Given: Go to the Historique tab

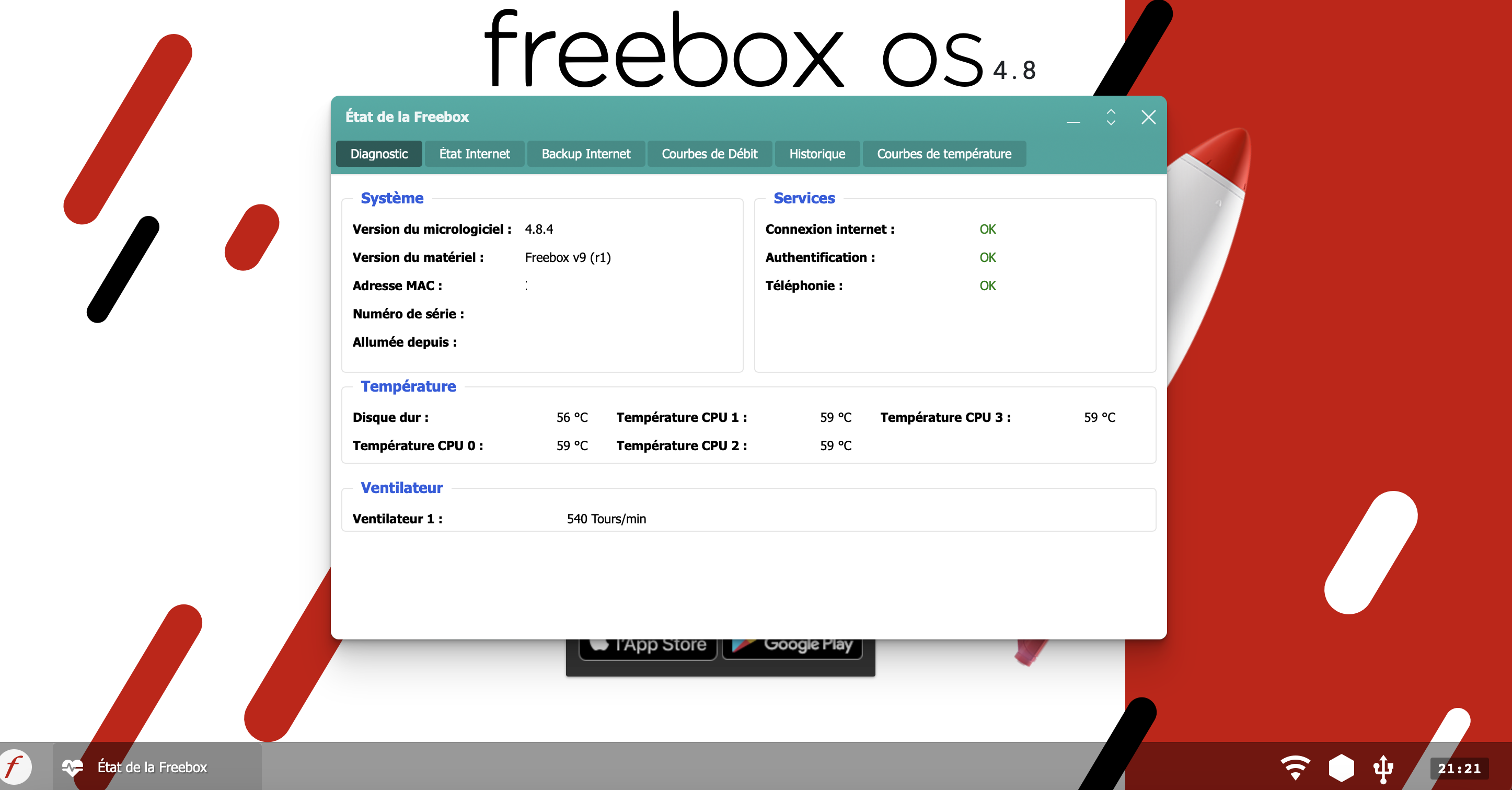Looking at the screenshot, I should [x=817, y=154].
